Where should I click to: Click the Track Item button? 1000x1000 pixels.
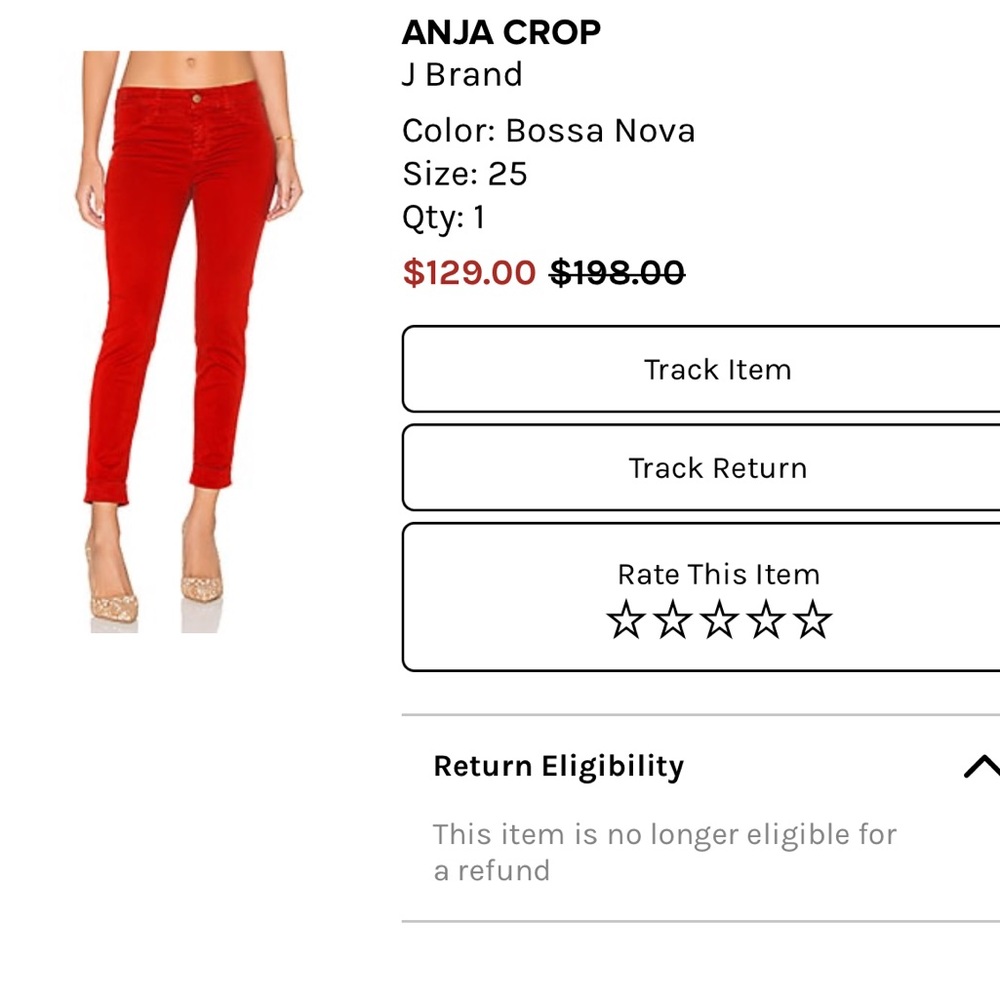pyautogui.click(x=719, y=369)
